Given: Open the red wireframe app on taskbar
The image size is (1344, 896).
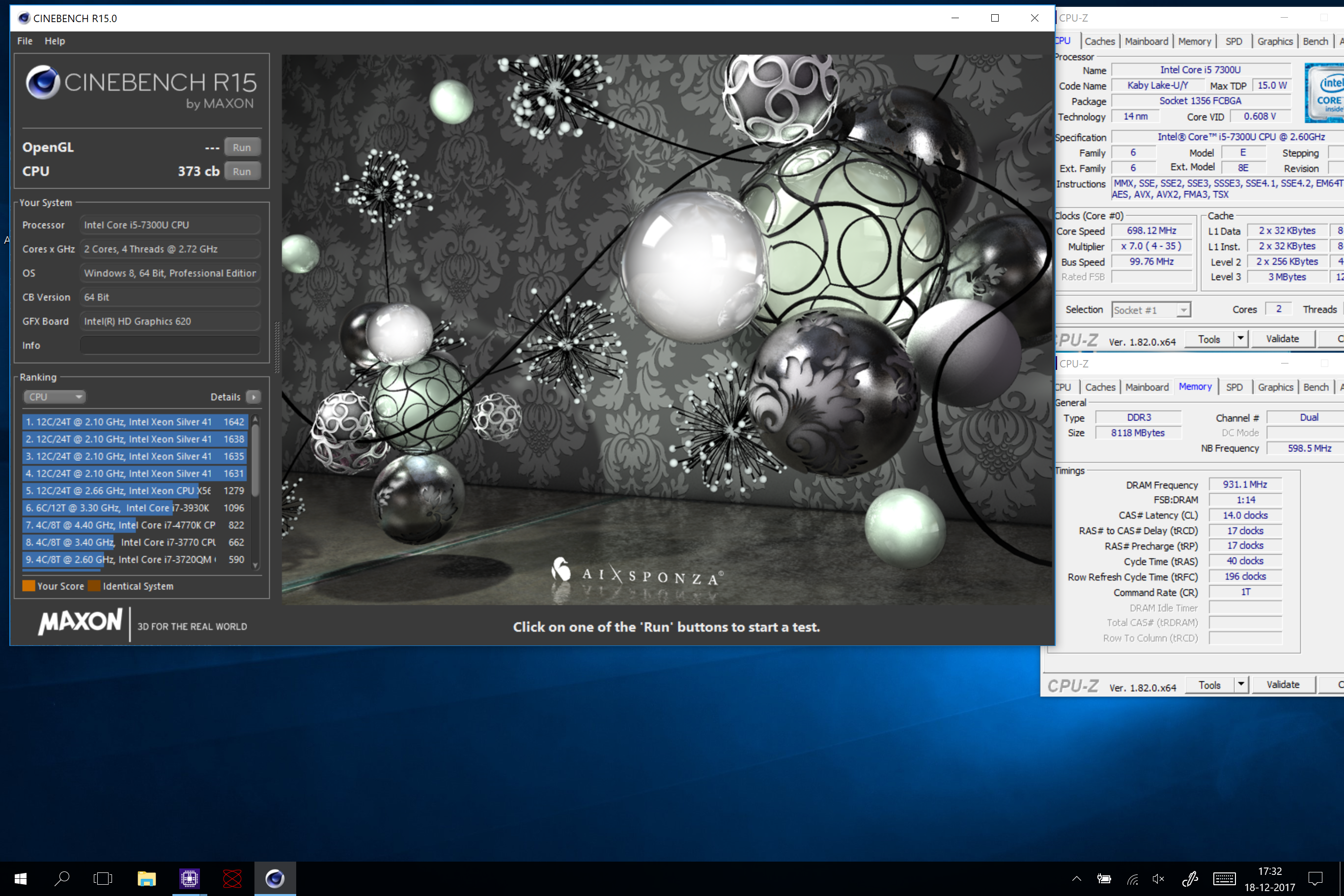Looking at the screenshot, I should point(232,878).
